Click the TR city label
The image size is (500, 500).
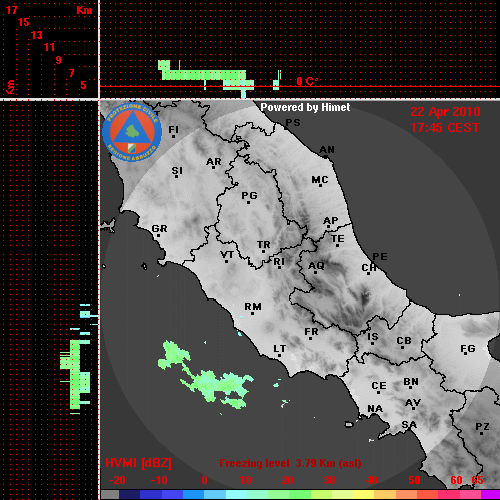[x=263, y=245]
